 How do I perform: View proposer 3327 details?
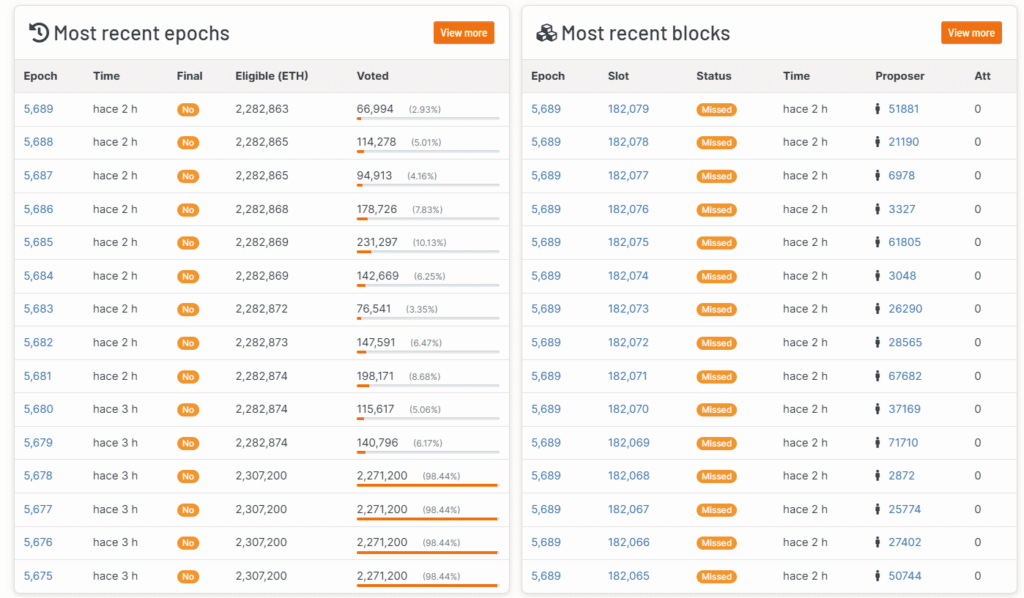(901, 209)
